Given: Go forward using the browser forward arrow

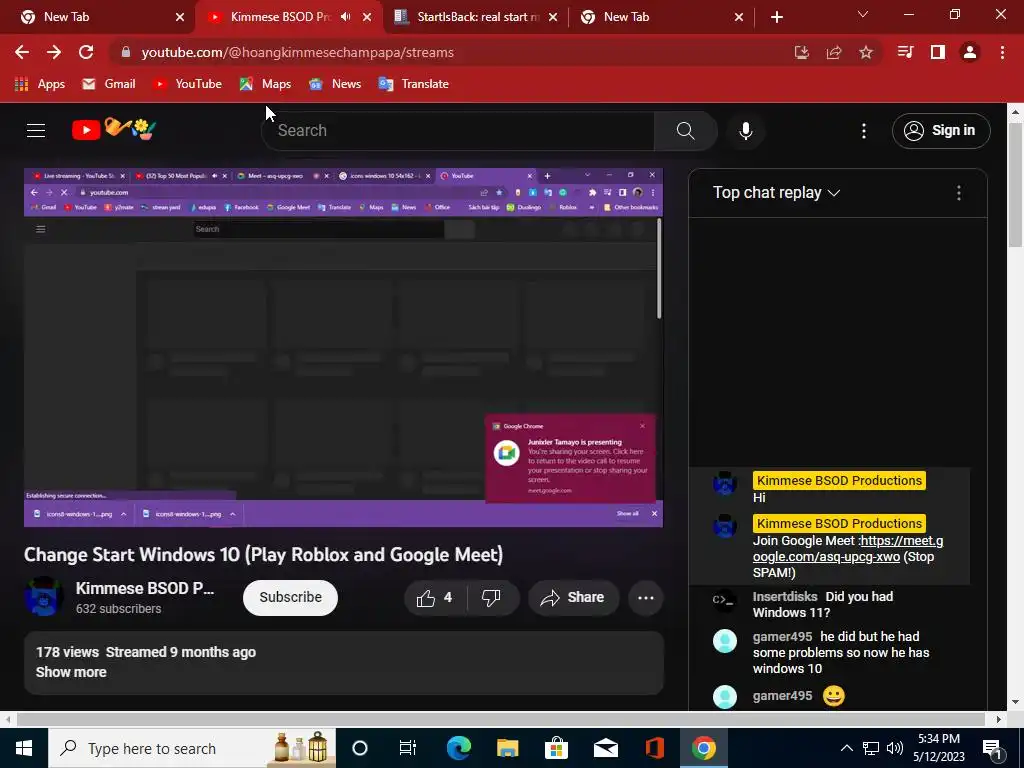Looking at the screenshot, I should [x=54, y=52].
